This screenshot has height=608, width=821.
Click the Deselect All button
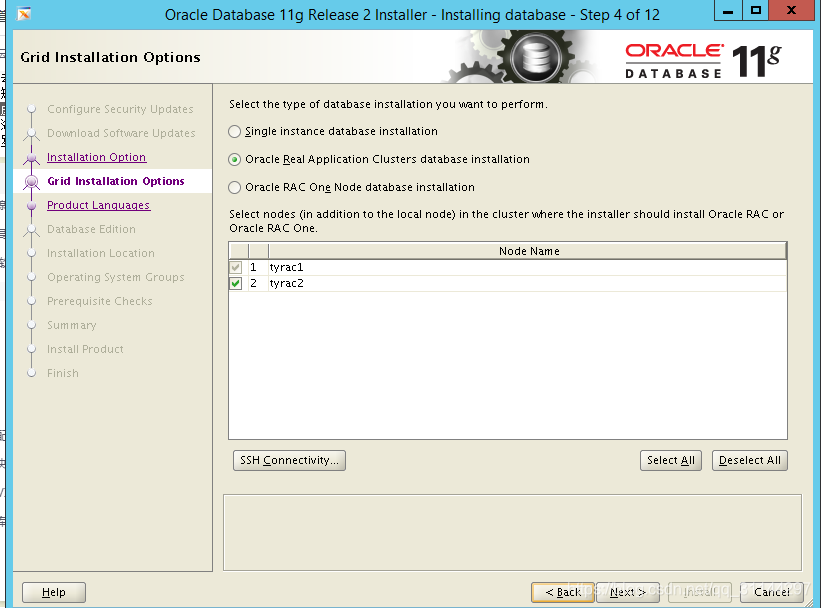[x=750, y=460]
